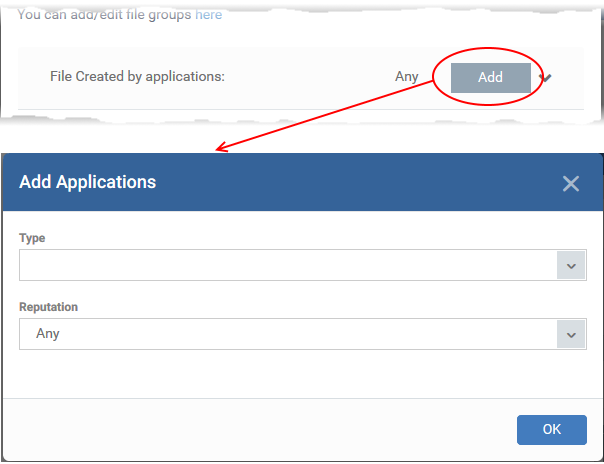Open the "here" file groups link
Image resolution: width=604 pixels, height=464 pixels.
[x=208, y=15]
